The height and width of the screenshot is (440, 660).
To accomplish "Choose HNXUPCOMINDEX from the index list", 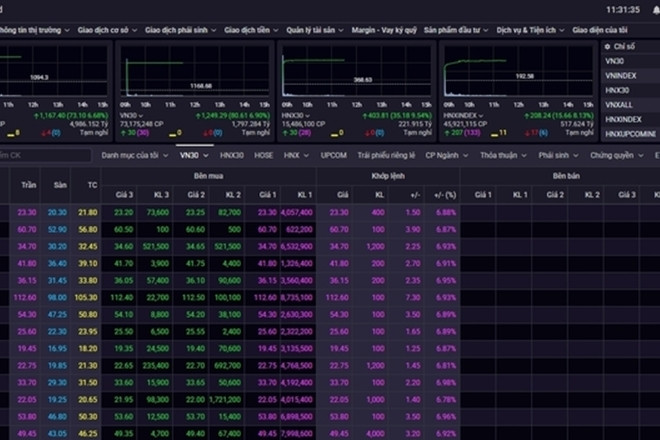I will pos(631,132).
